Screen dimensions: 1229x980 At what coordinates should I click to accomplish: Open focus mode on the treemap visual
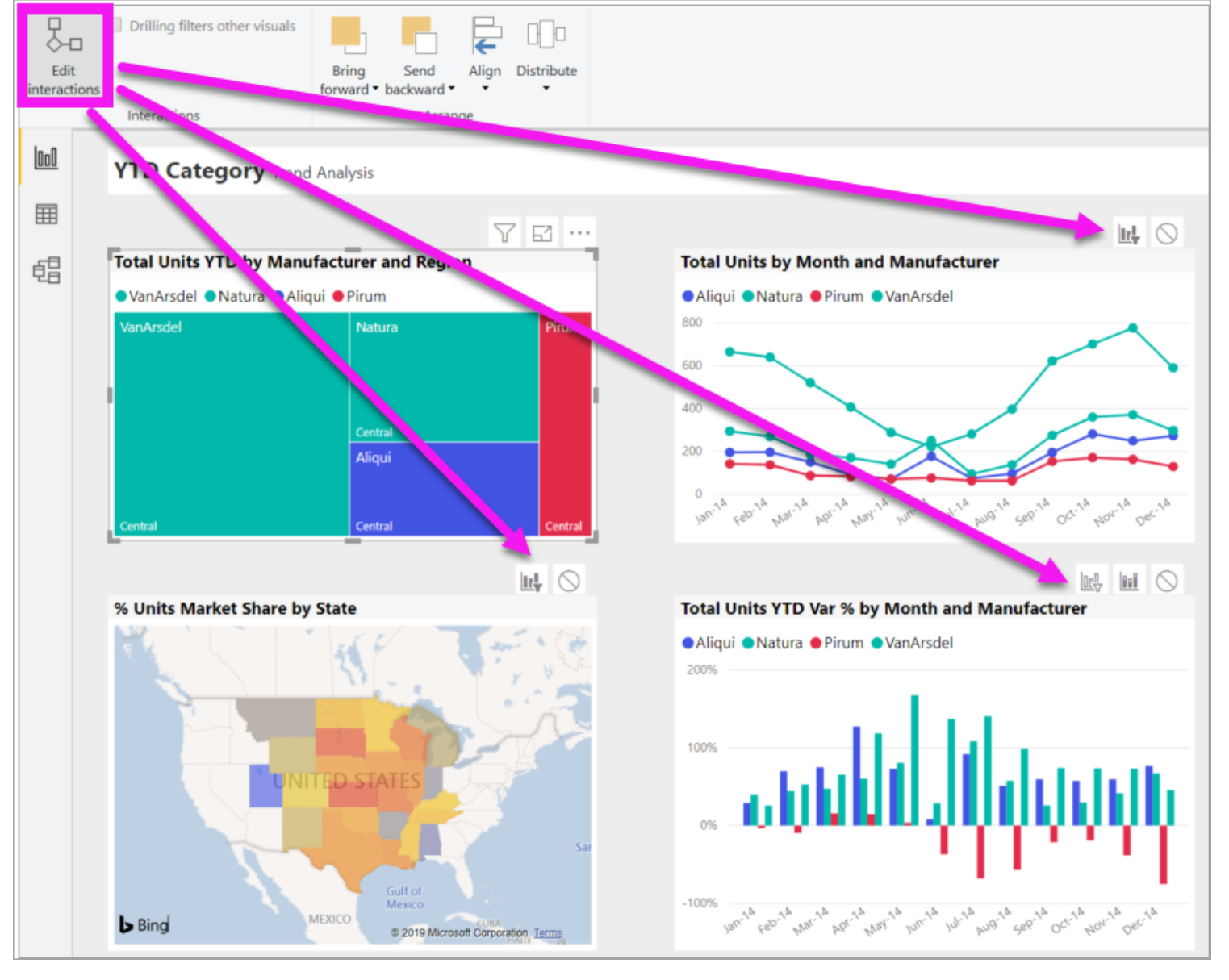point(541,231)
